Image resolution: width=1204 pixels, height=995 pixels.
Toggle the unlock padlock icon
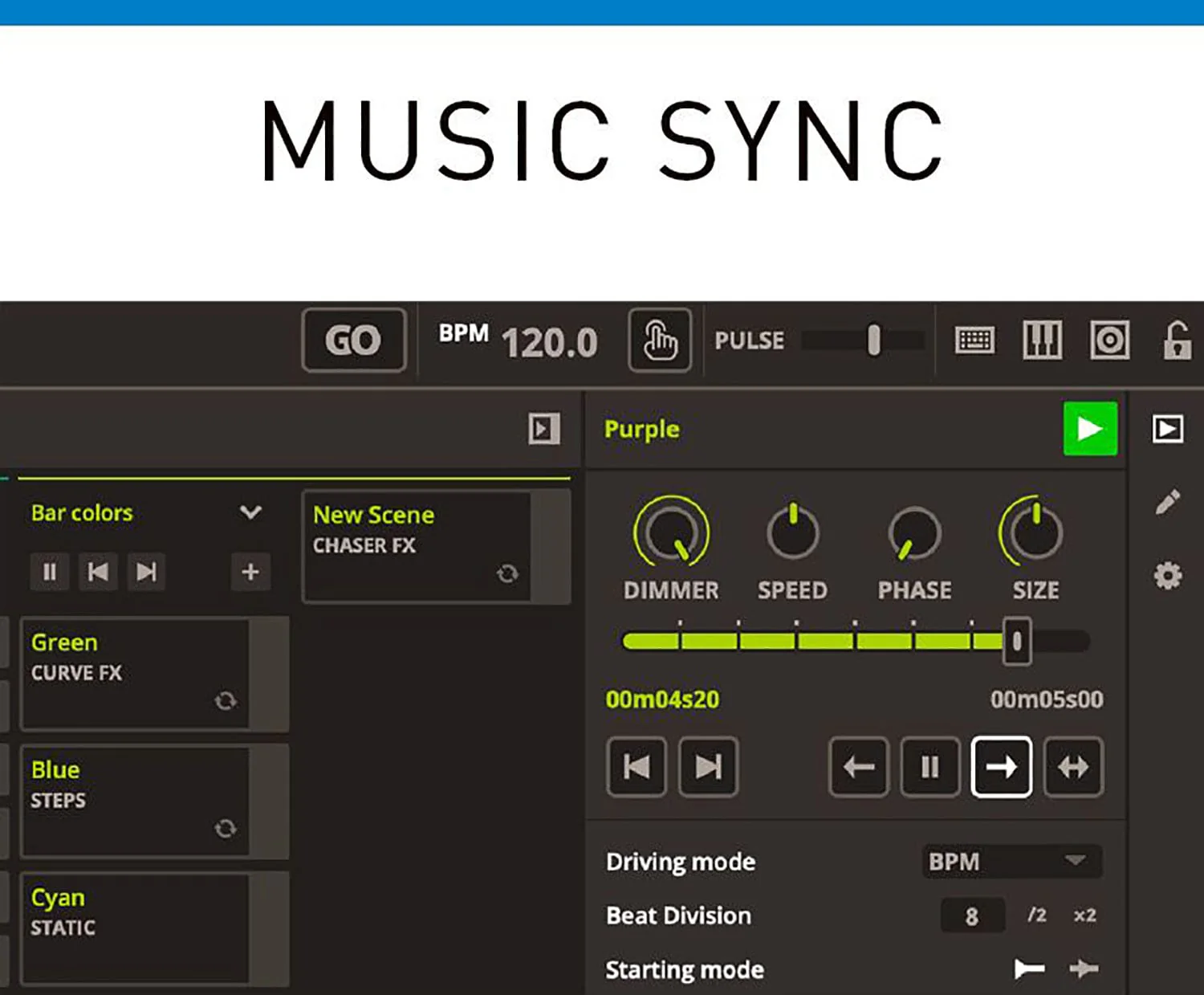(x=1177, y=341)
